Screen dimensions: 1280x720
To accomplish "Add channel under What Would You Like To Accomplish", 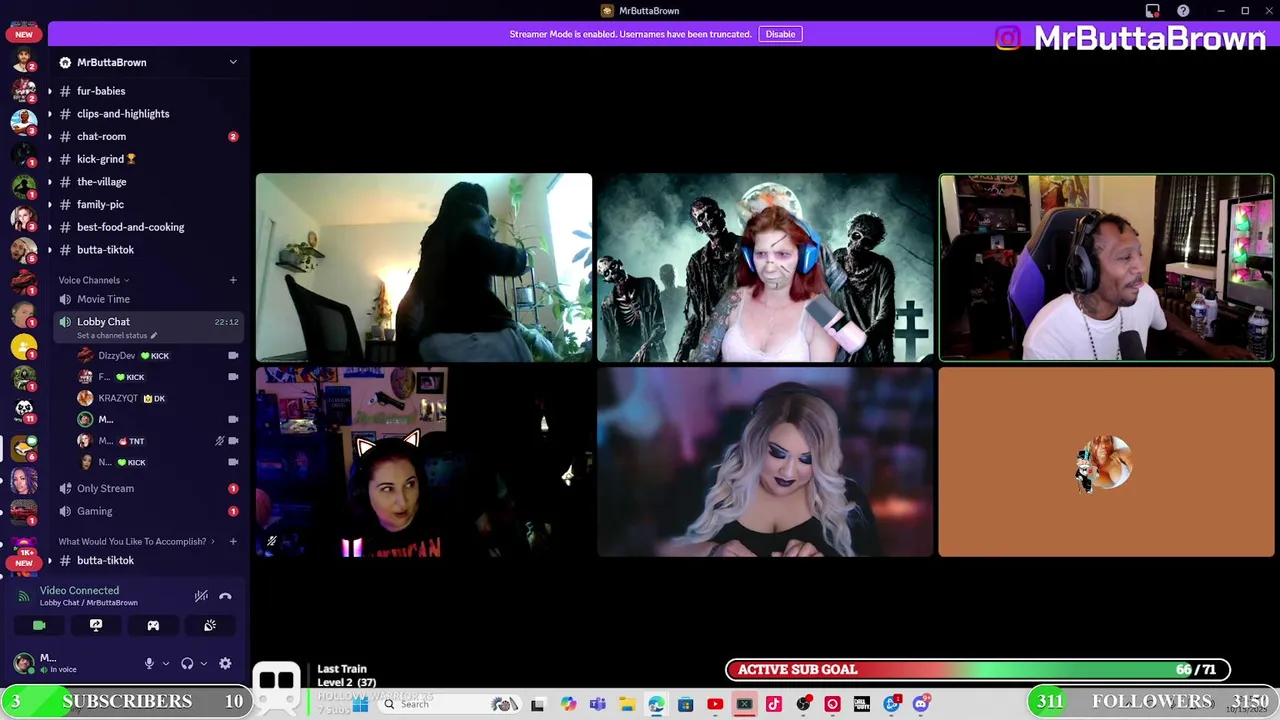I will (x=233, y=541).
